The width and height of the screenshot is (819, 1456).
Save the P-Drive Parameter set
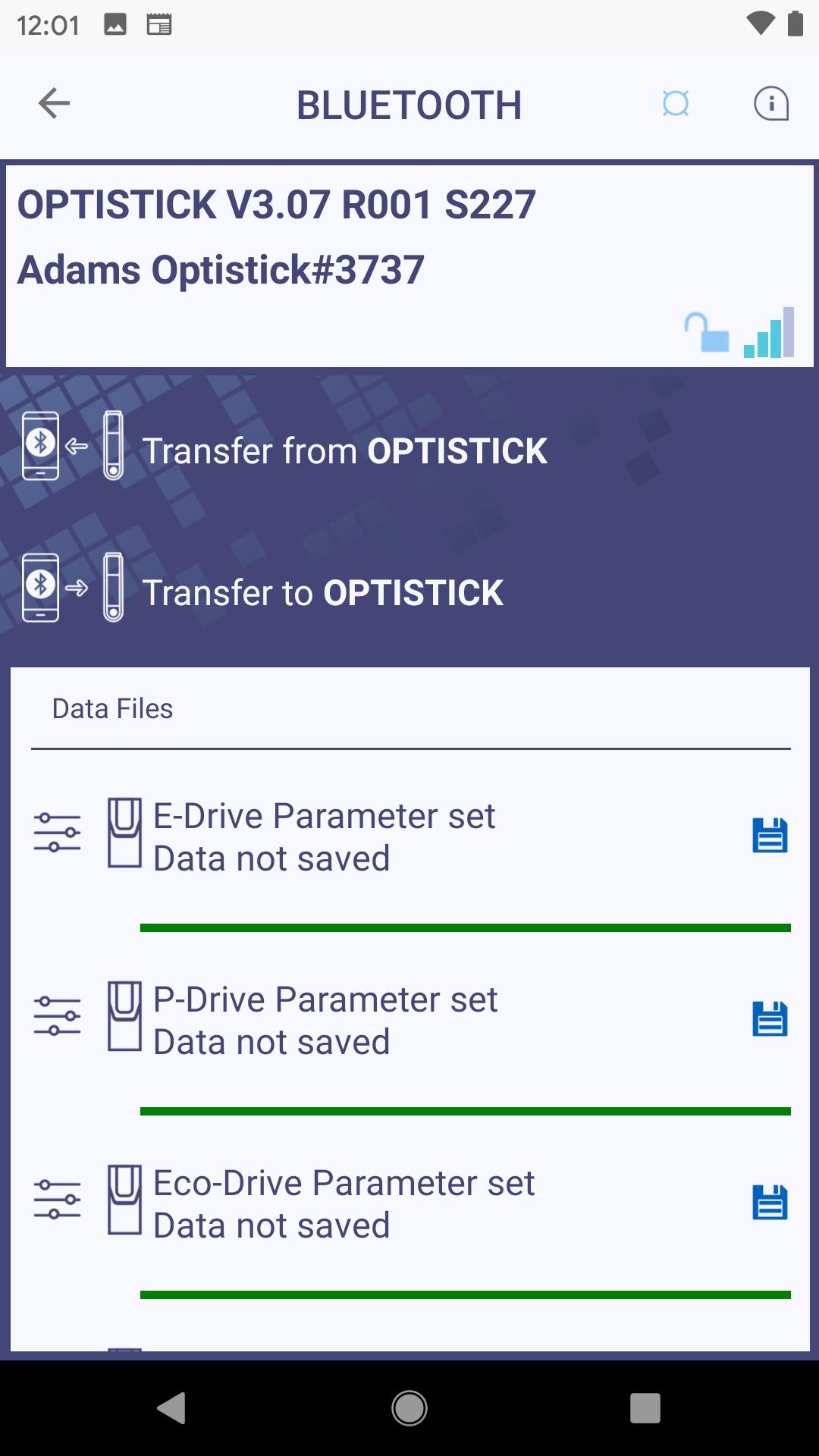point(770,1019)
